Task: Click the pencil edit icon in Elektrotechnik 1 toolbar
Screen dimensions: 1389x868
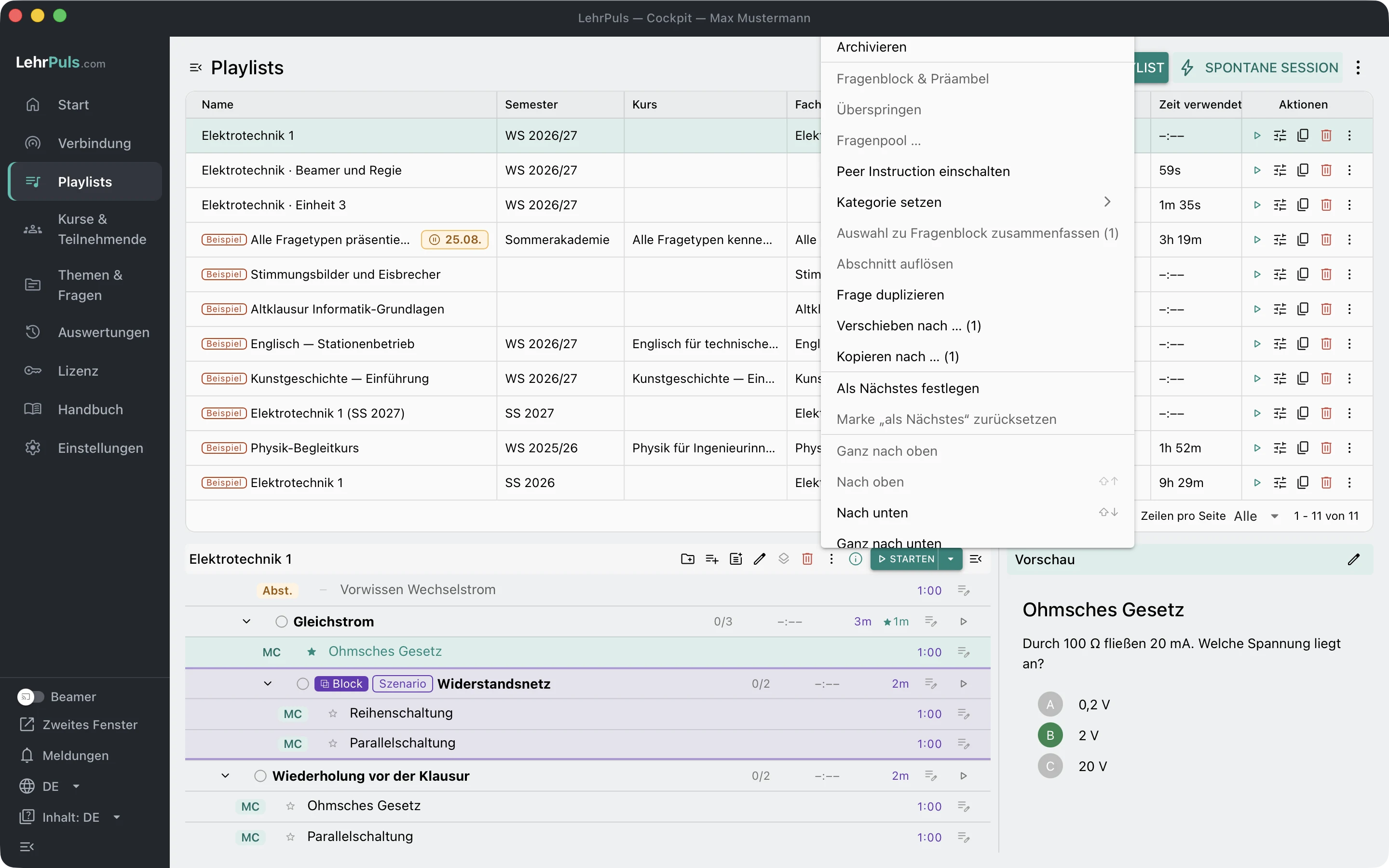Action: pos(759,558)
